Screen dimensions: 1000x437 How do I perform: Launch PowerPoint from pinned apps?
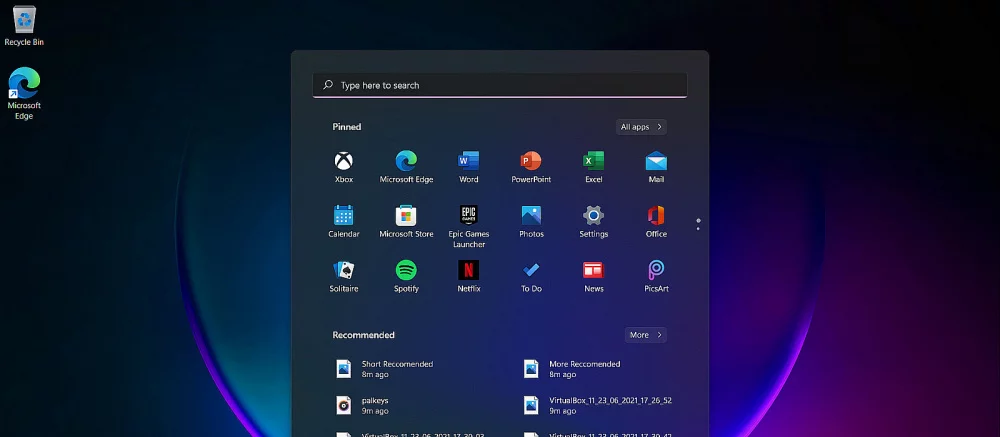pos(531,168)
